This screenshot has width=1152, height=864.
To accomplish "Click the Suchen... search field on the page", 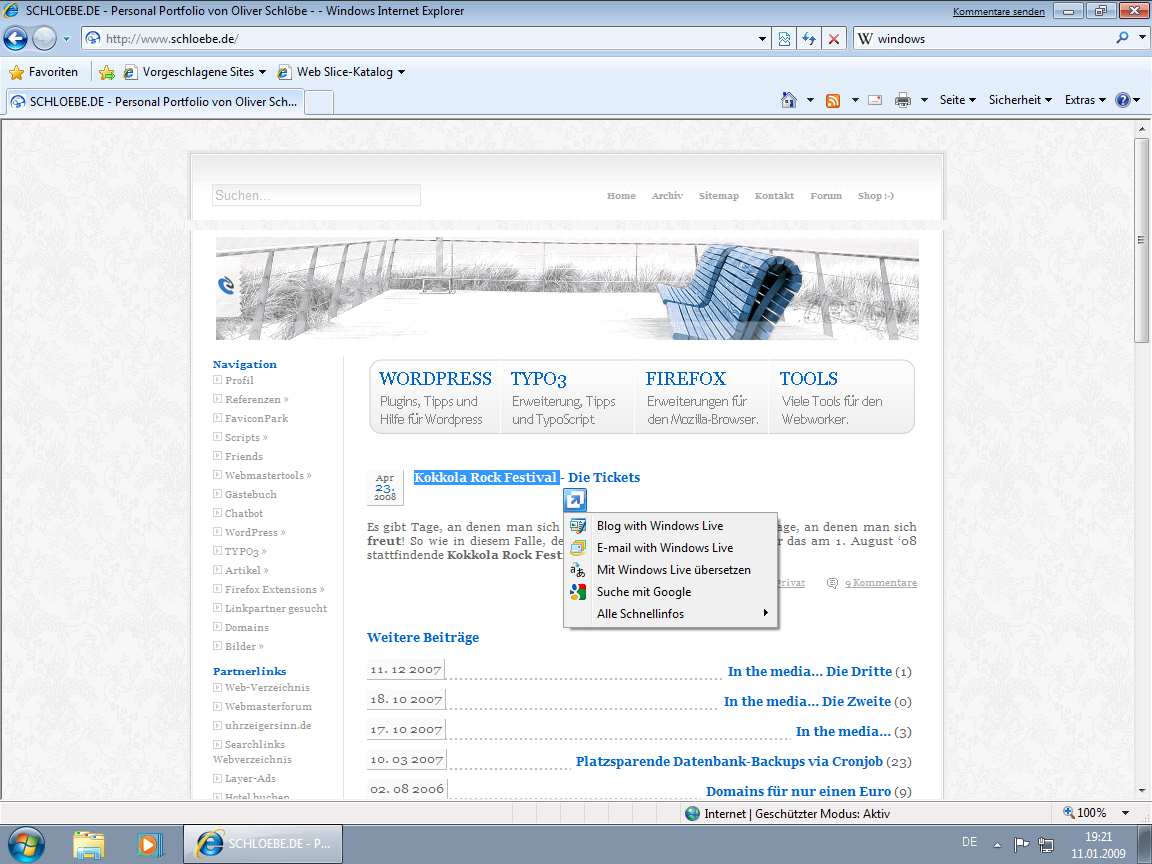I will (316, 196).
